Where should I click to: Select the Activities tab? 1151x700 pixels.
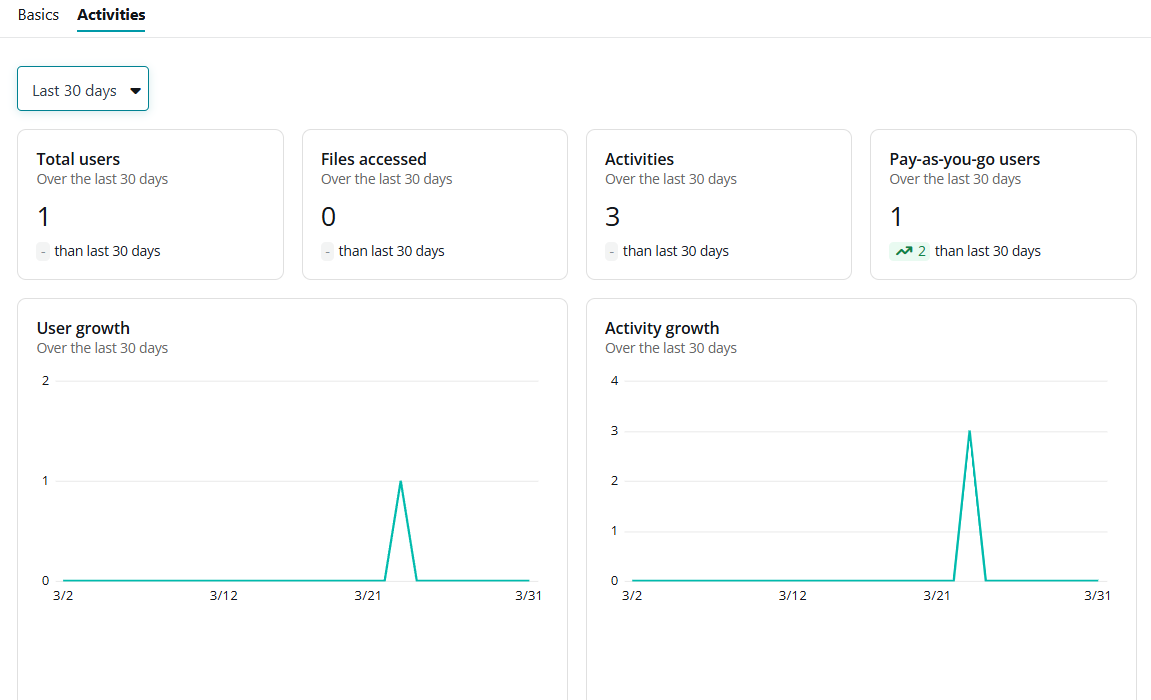[x=111, y=15]
